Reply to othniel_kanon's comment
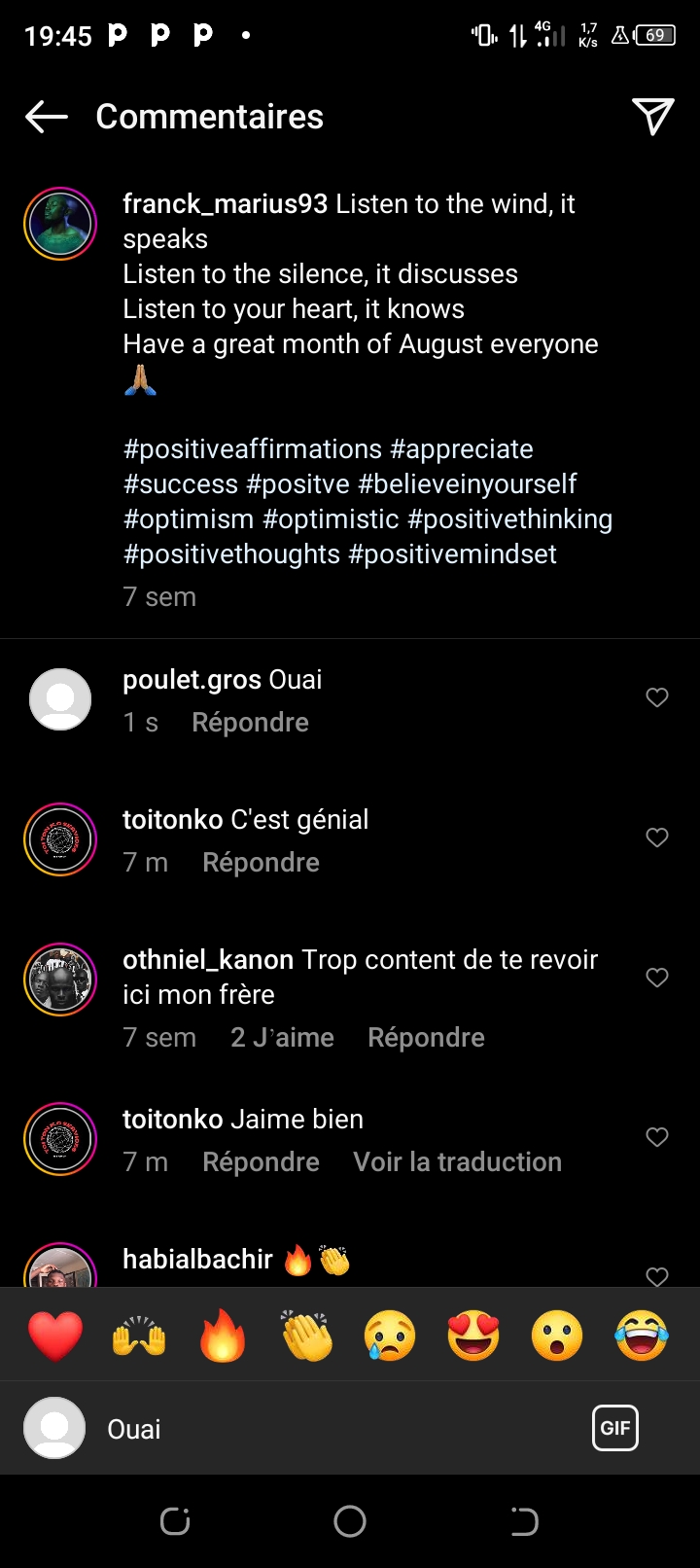Image resolution: width=700 pixels, height=1568 pixels. (x=426, y=1038)
